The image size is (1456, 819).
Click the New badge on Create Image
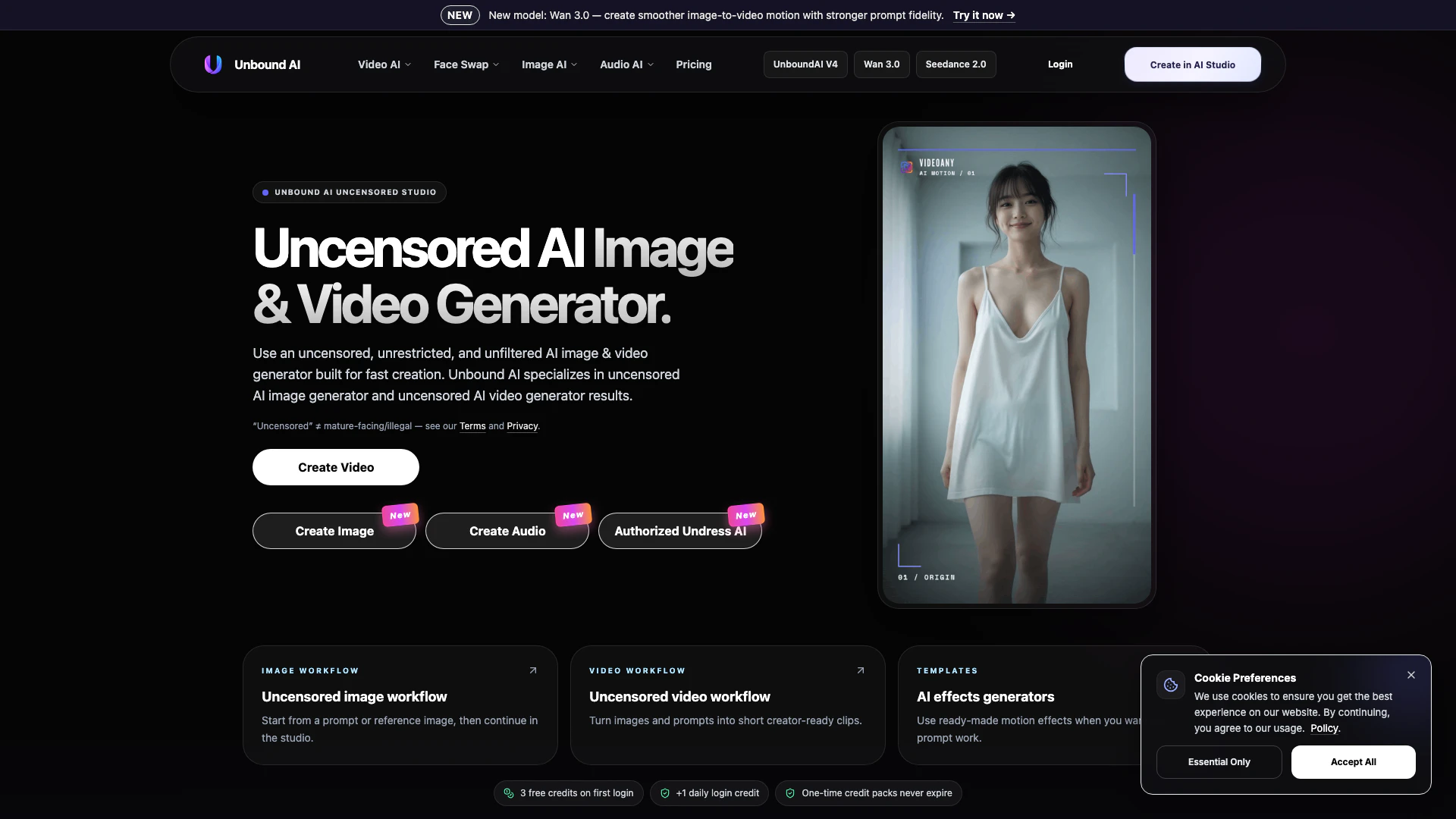pos(400,515)
